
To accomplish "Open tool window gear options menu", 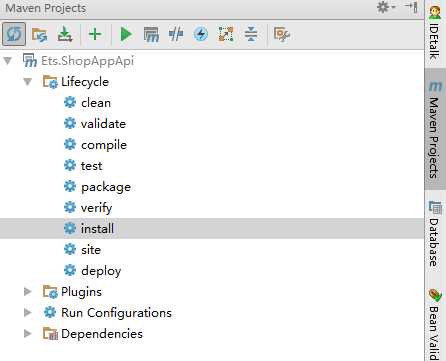I will (386, 7).
